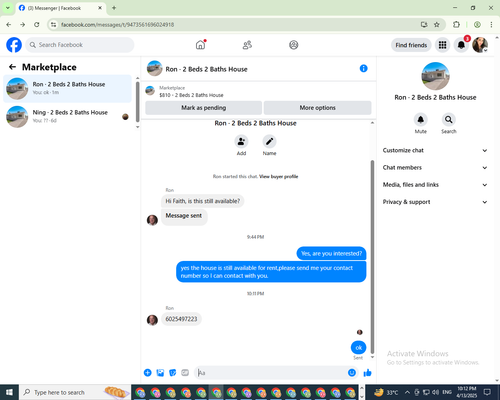Click Mark as pending button

pyautogui.click(x=203, y=108)
